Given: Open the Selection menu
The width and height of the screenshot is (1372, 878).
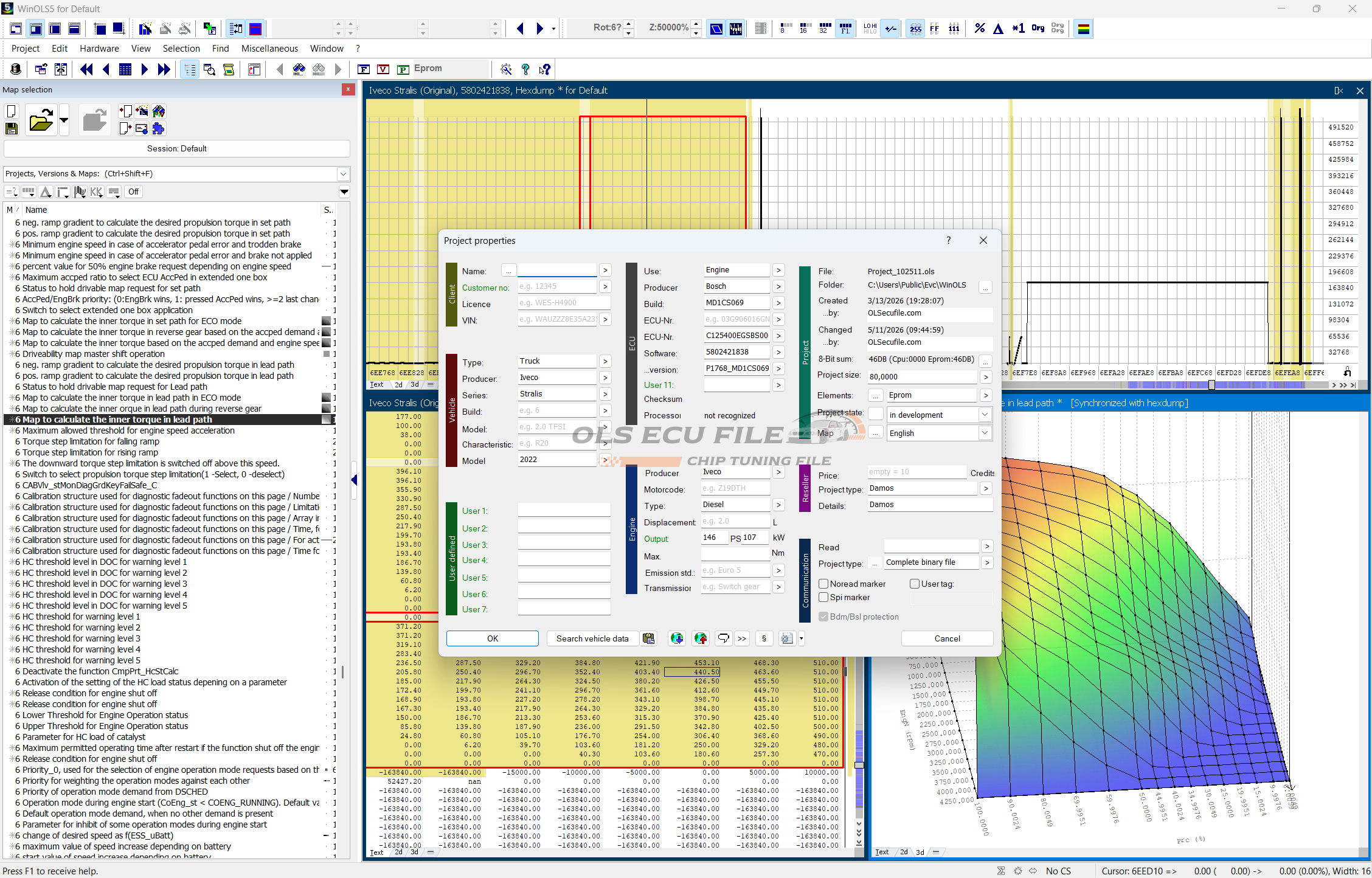Looking at the screenshot, I should point(181,49).
